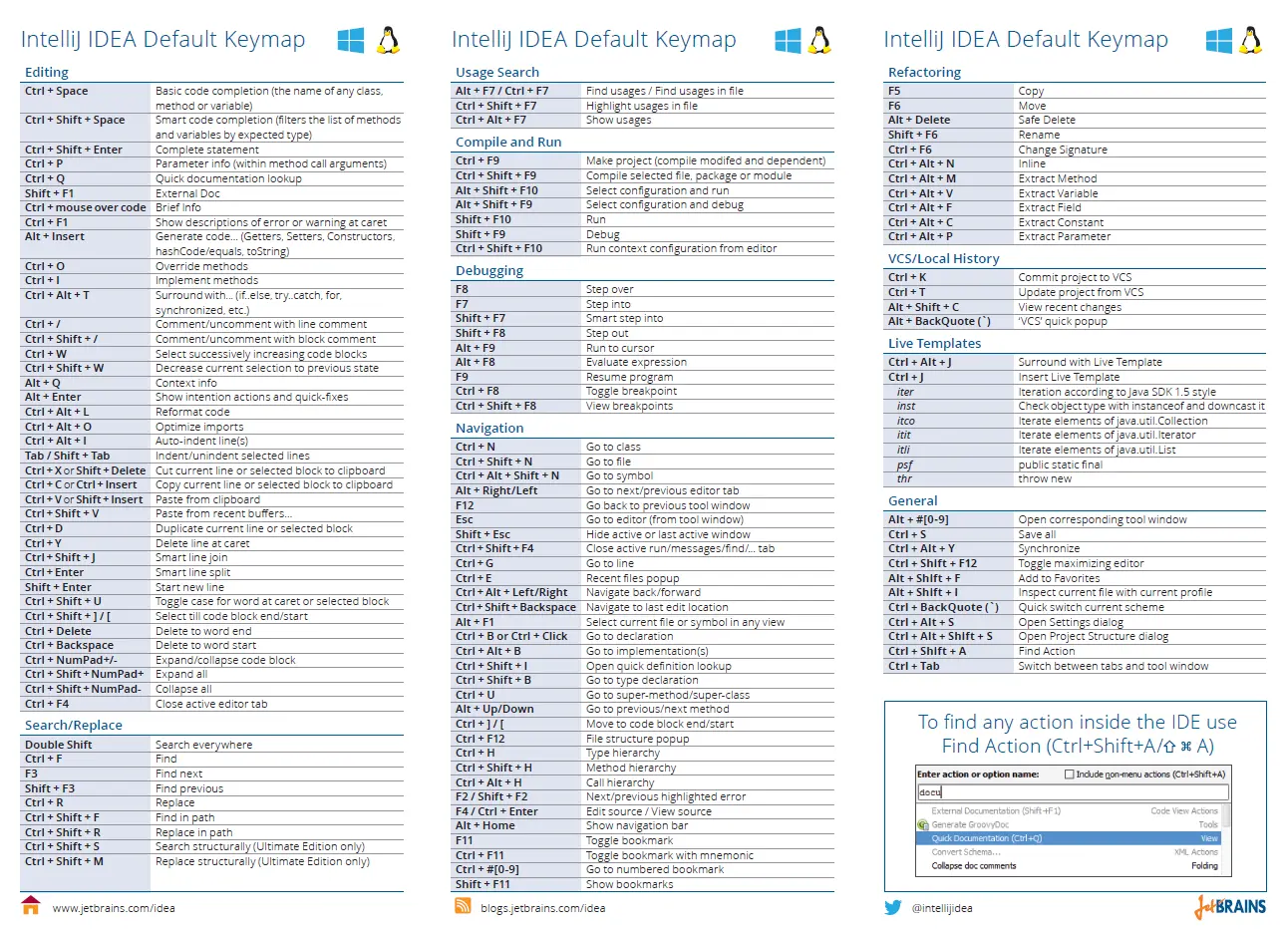The width and height of the screenshot is (1288, 930).
Task: Click the 'Extract Method' description
Action: pyautogui.click(x=1058, y=179)
